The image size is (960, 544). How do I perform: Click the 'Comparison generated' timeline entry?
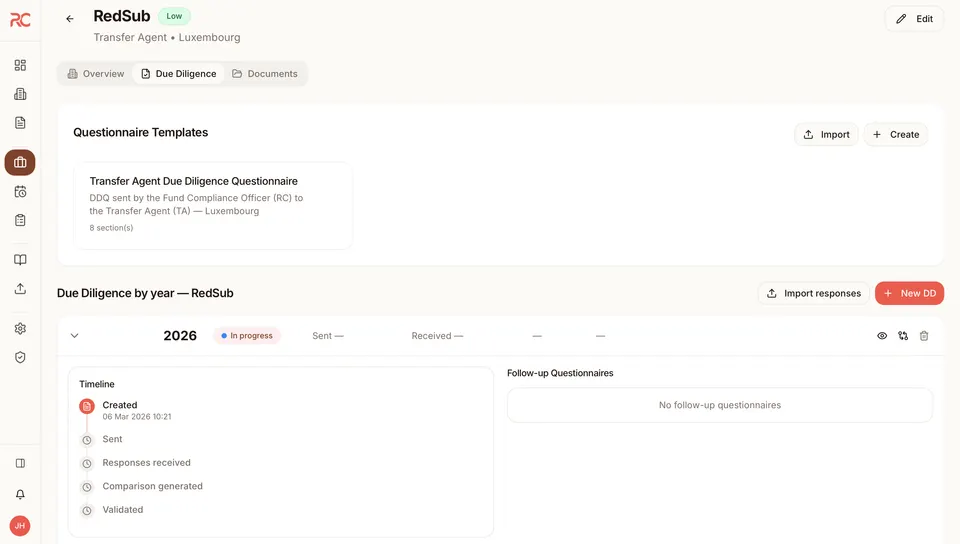152,486
